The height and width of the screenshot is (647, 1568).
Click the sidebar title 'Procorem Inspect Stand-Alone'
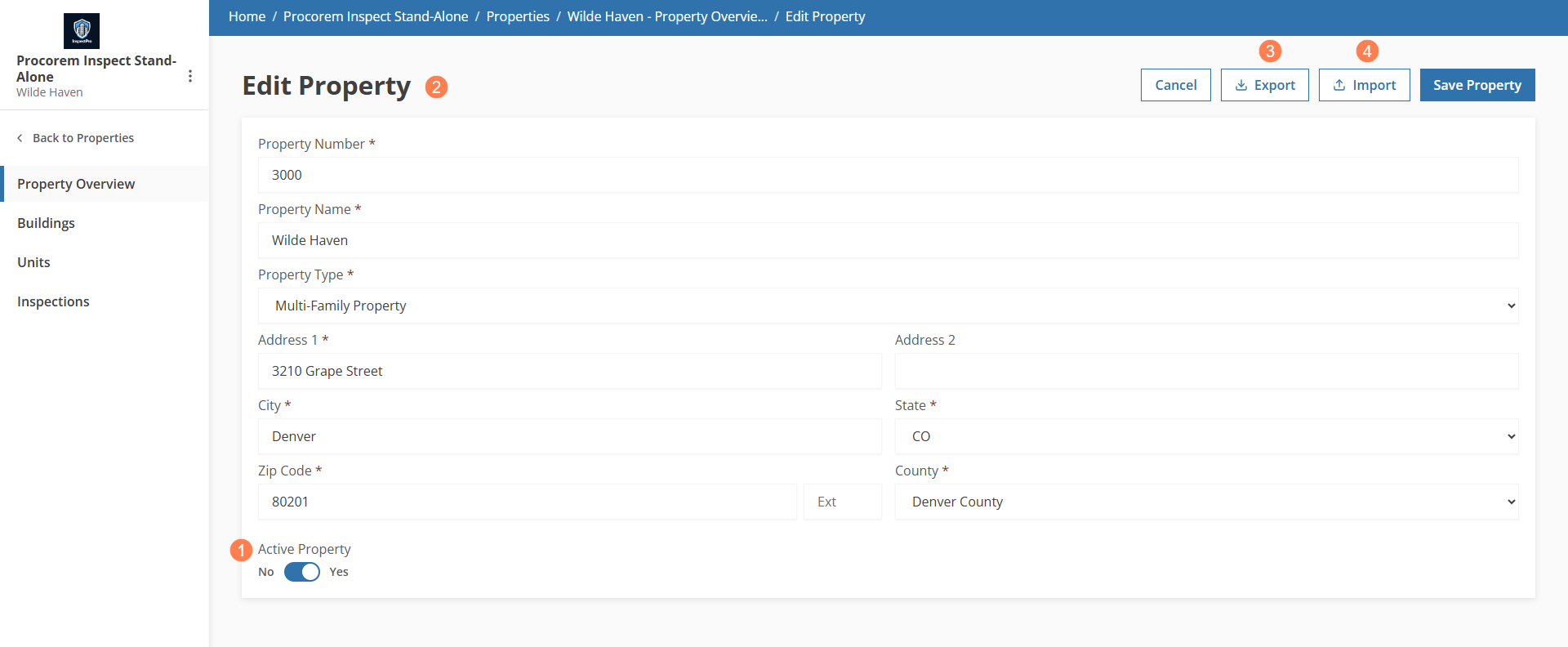click(96, 69)
